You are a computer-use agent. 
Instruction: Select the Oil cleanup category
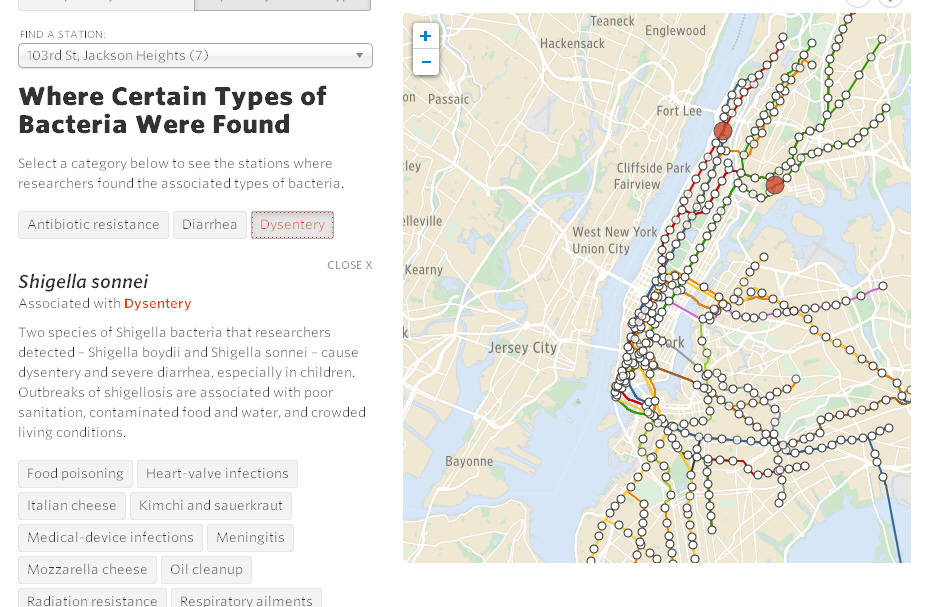[x=206, y=570]
